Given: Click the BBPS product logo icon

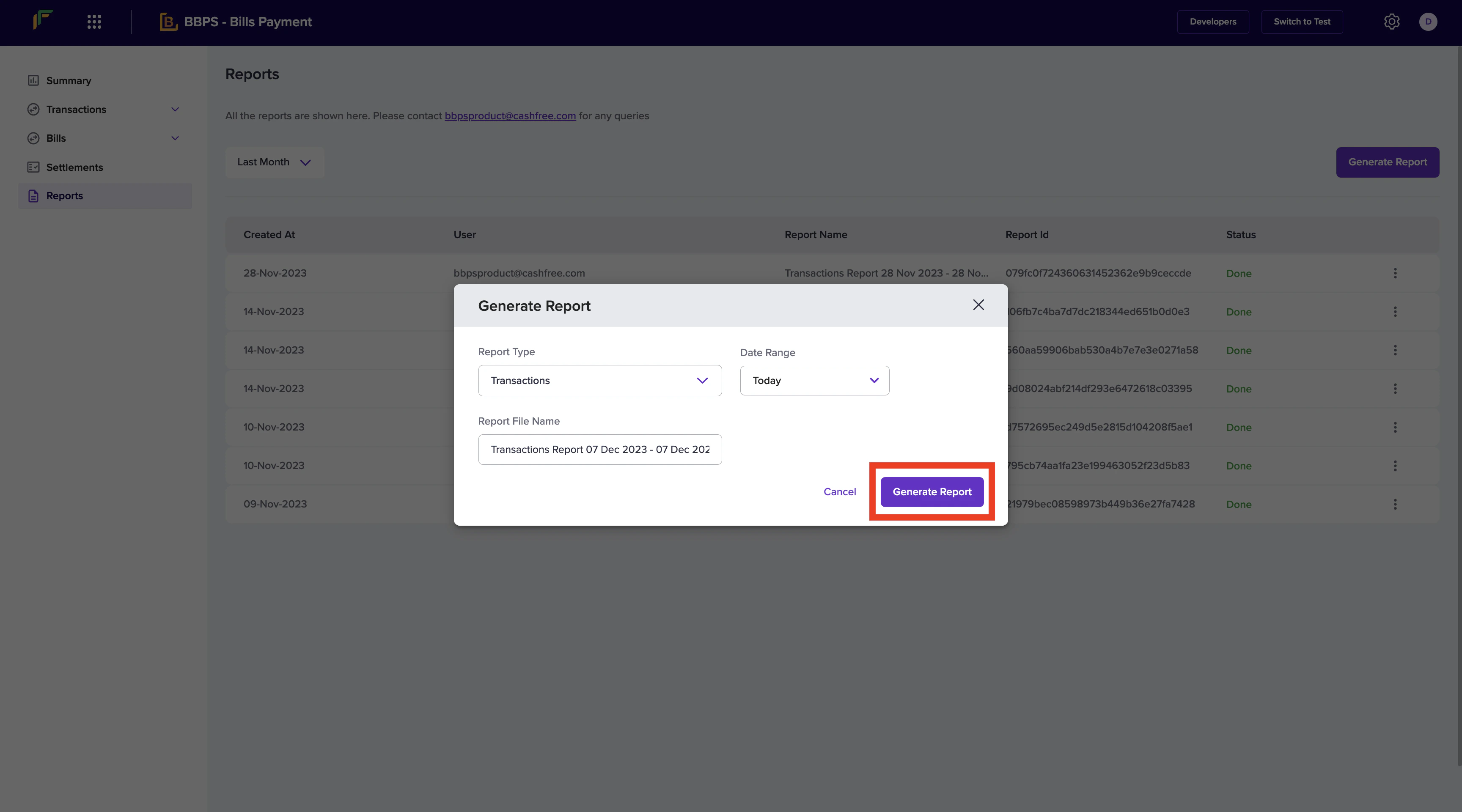Looking at the screenshot, I should [x=168, y=22].
